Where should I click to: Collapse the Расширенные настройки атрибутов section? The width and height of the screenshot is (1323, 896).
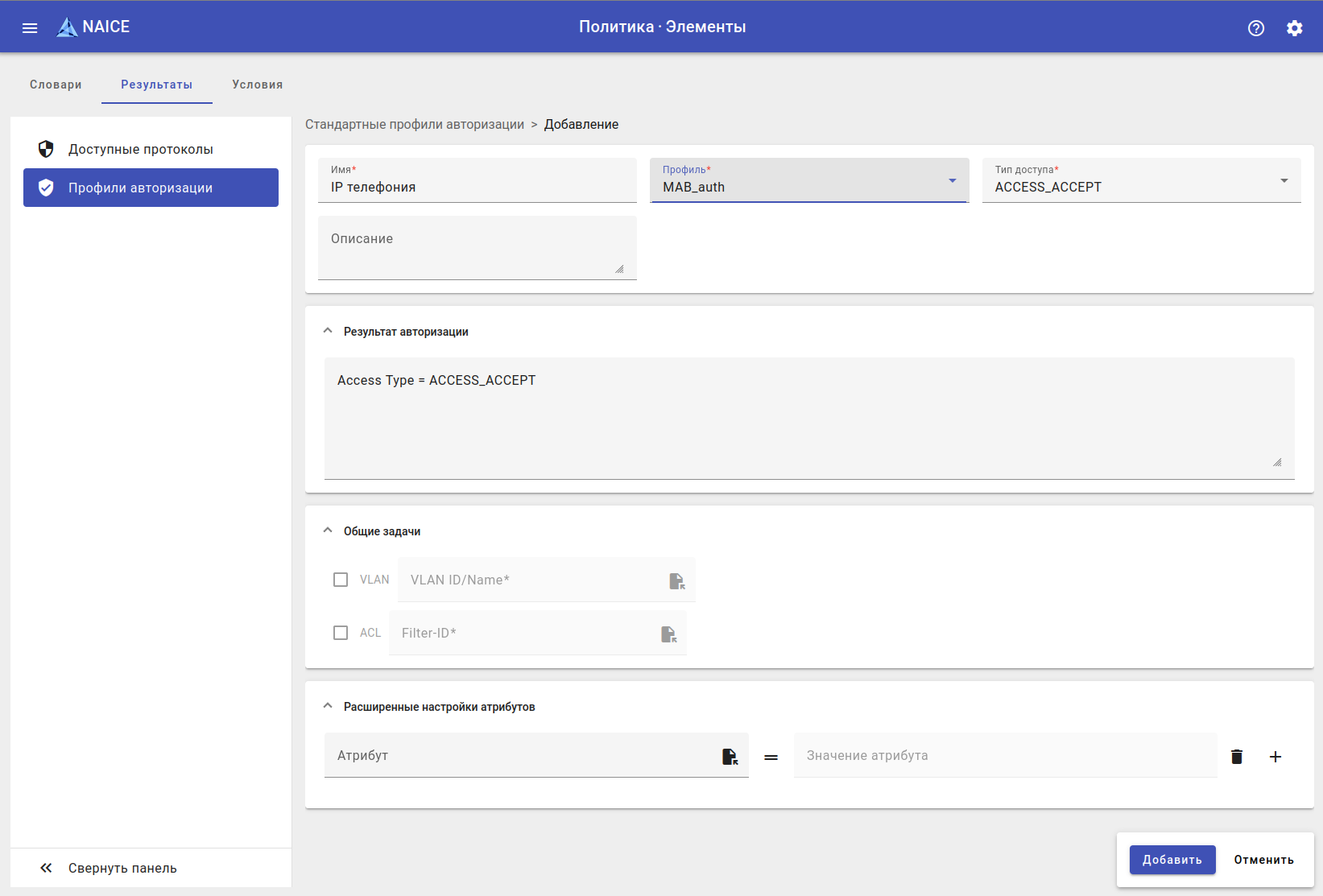(x=328, y=706)
